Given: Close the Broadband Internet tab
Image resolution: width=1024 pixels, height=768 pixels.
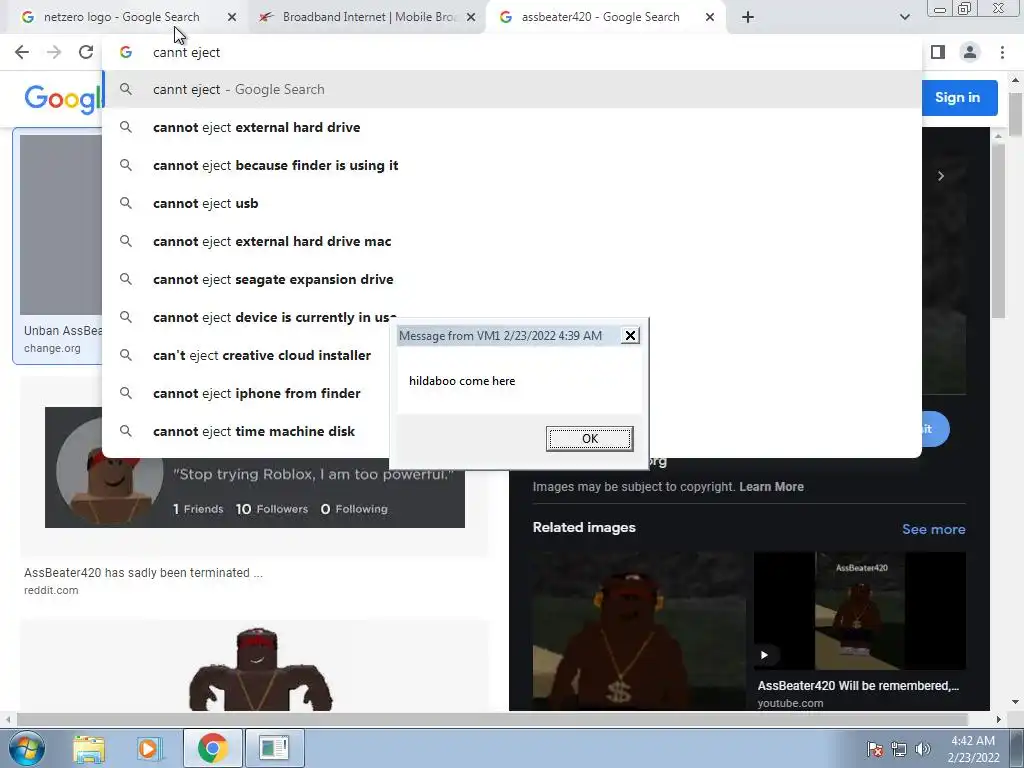Looking at the screenshot, I should [471, 17].
